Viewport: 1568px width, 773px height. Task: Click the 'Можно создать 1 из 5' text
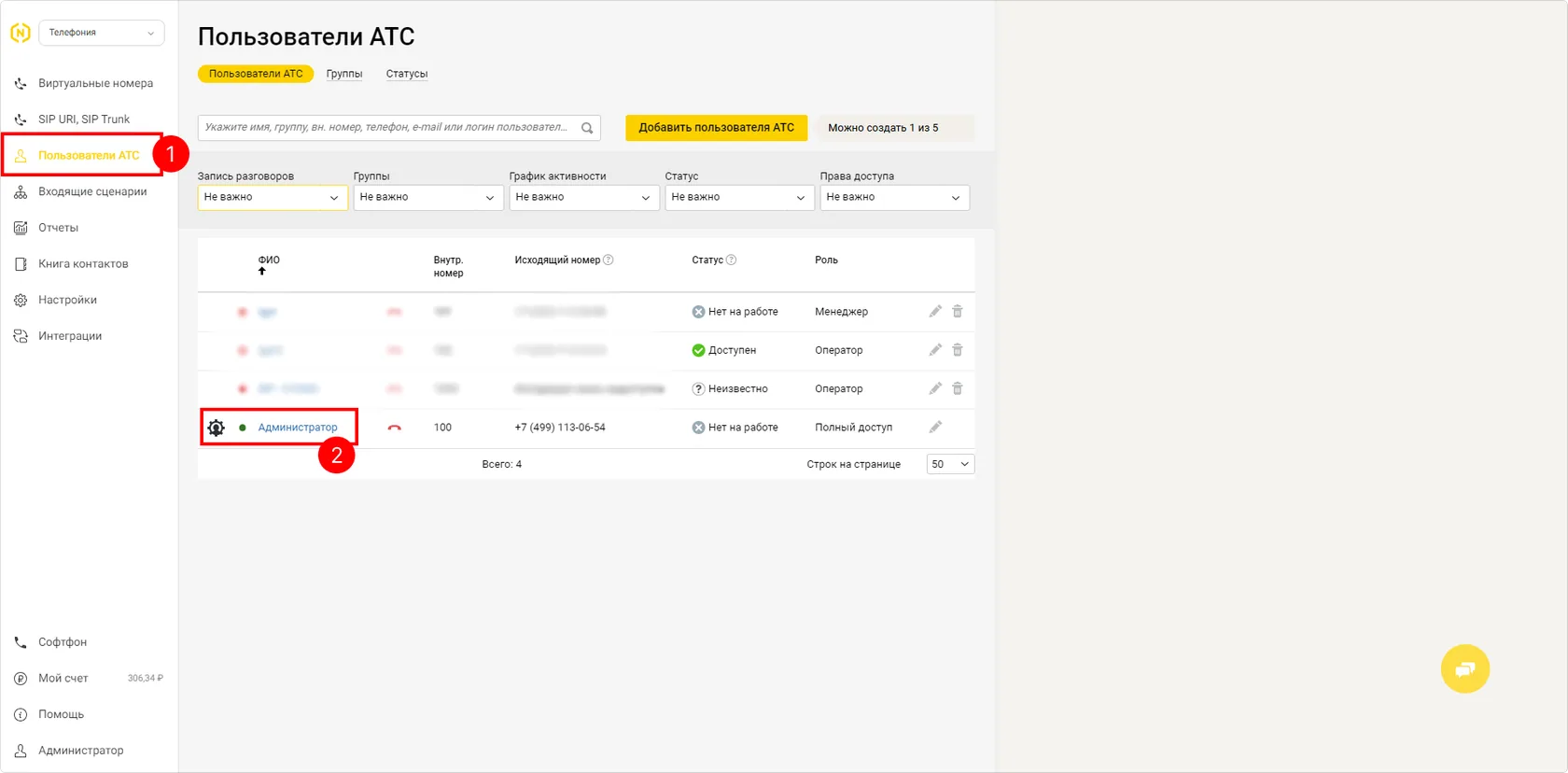point(883,128)
